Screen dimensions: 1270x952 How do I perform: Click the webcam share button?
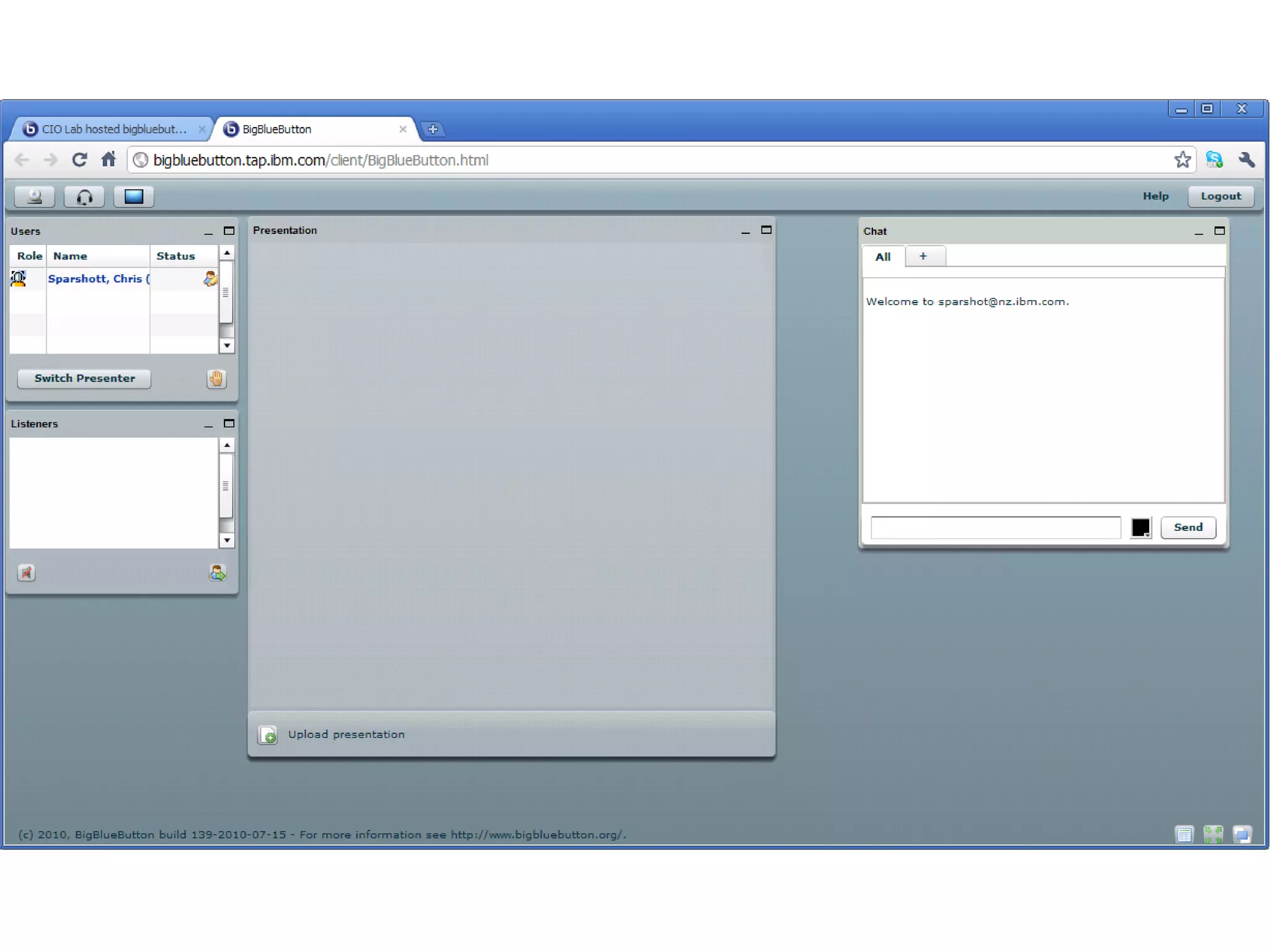35,197
